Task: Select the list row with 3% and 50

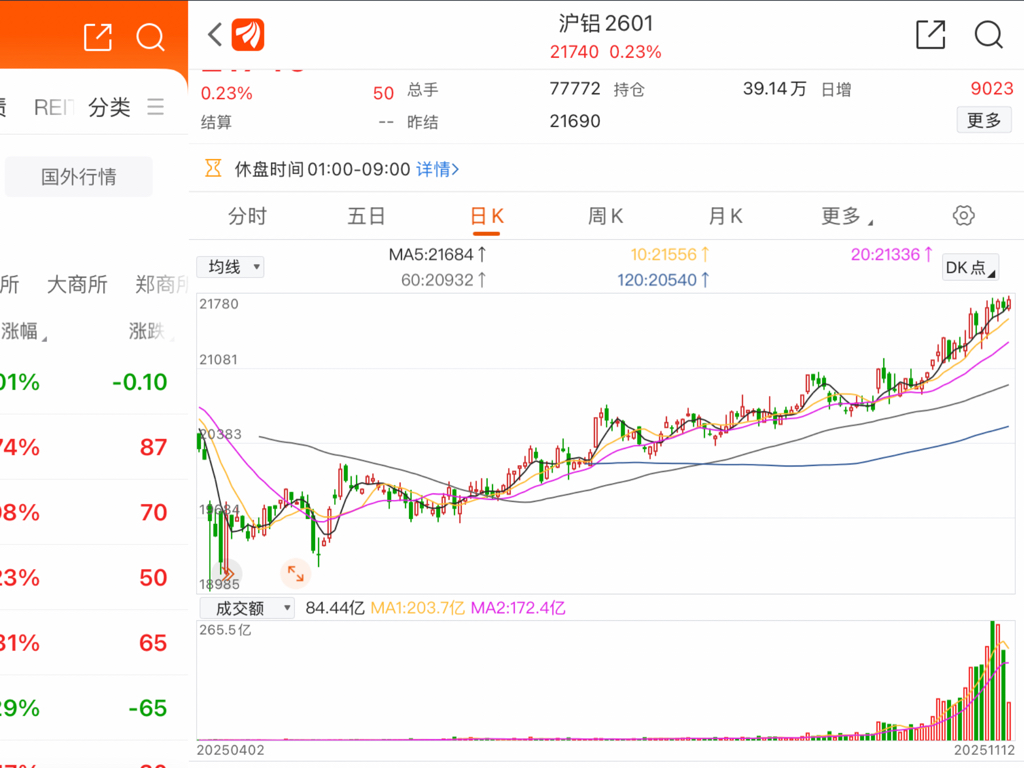Action: pyautogui.click(x=94, y=578)
